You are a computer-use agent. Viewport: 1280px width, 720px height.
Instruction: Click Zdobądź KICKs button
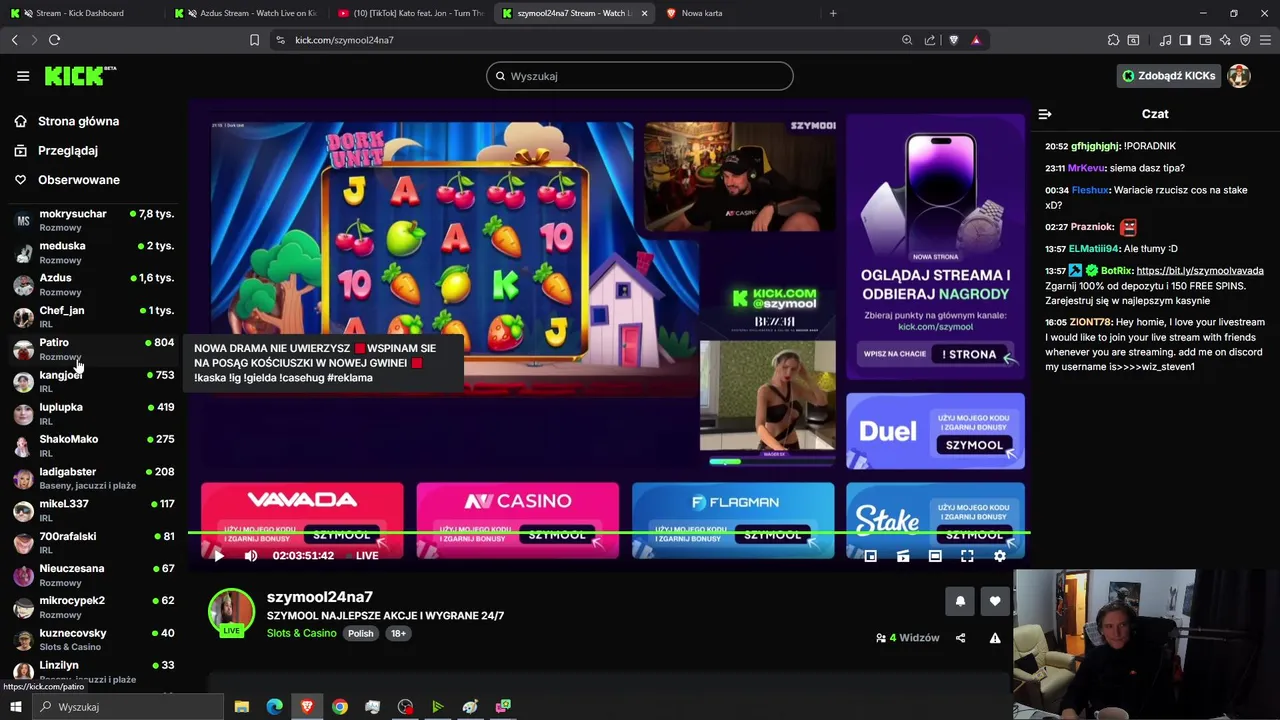click(x=1168, y=76)
